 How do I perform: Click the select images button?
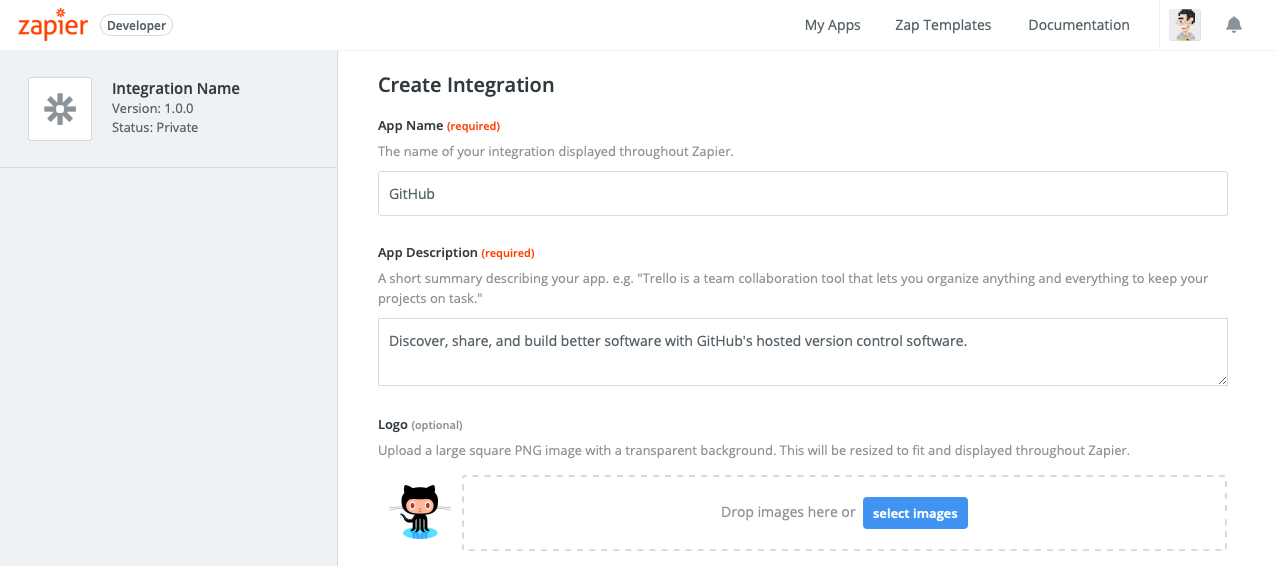(x=915, y=513)
